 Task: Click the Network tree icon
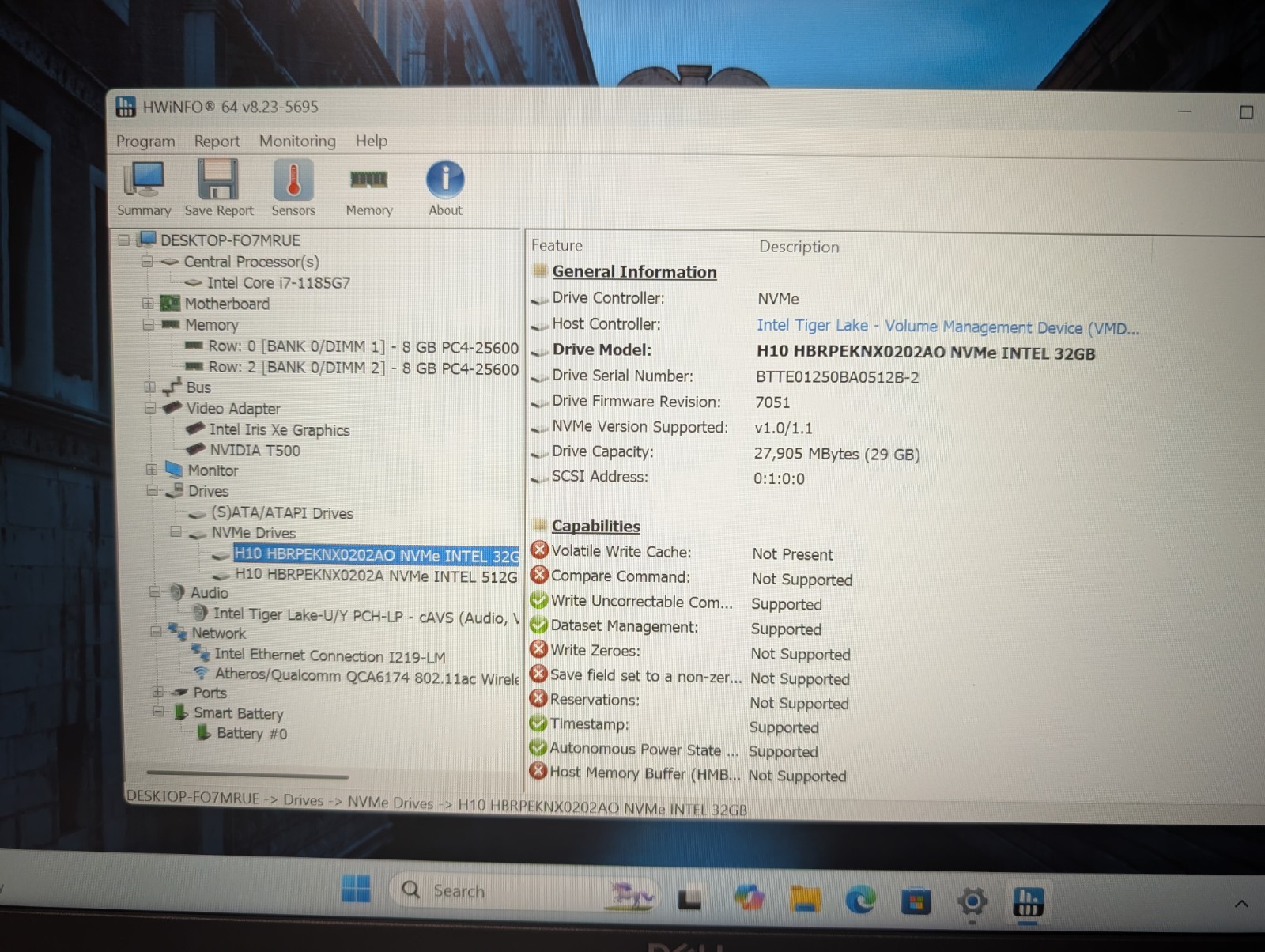178,632
